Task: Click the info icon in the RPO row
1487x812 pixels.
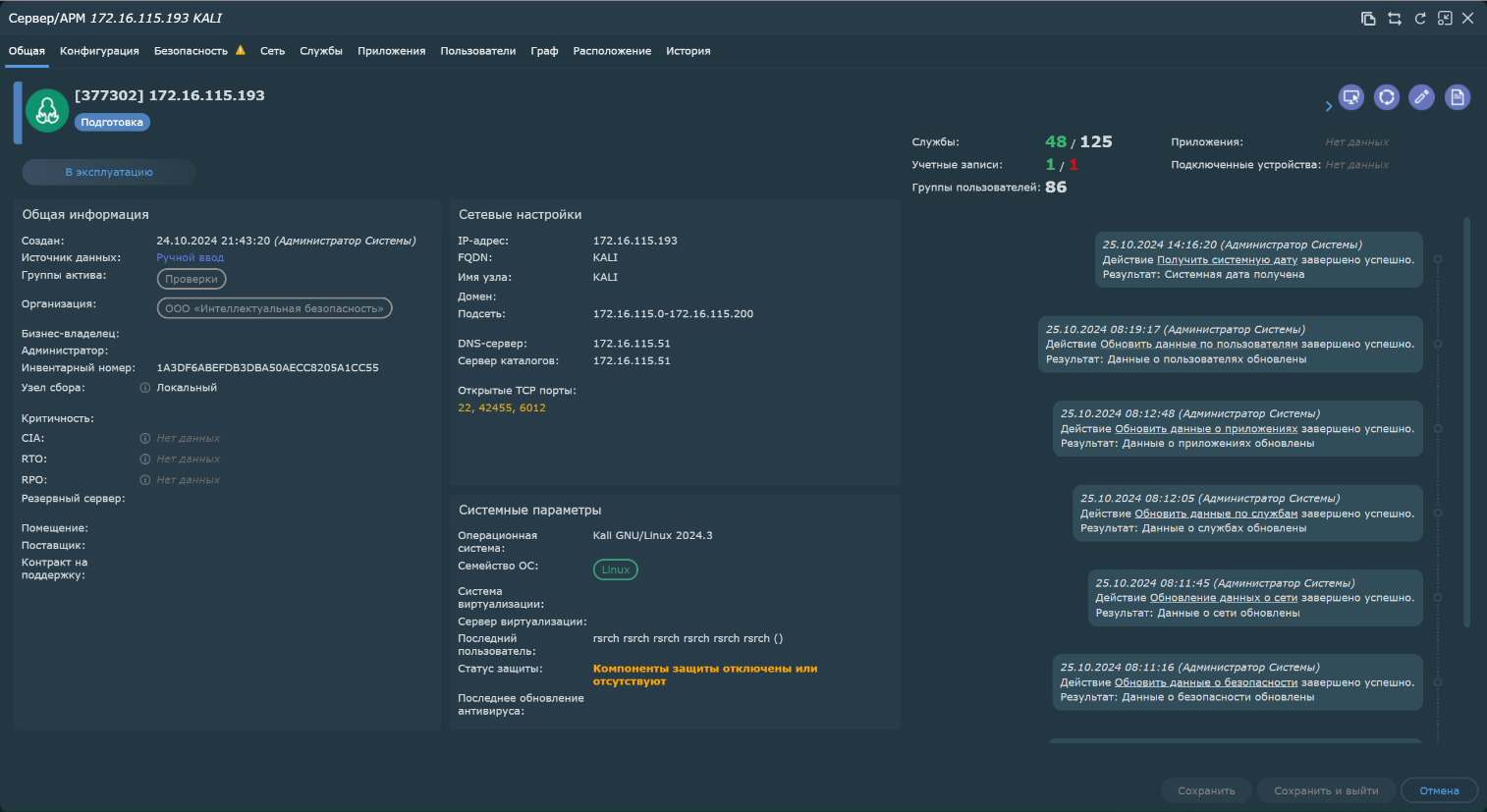Action: tap(145, 480)
